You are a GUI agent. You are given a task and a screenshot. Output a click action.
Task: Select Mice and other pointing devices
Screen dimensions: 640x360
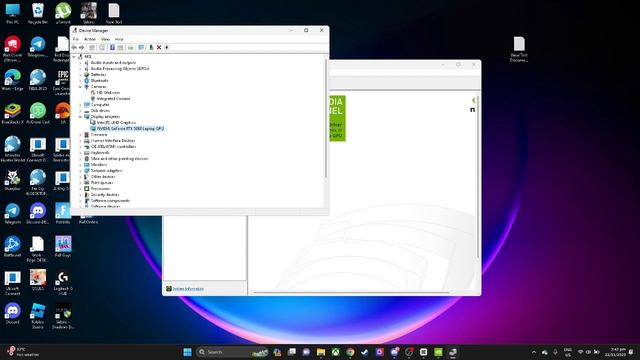119,158
